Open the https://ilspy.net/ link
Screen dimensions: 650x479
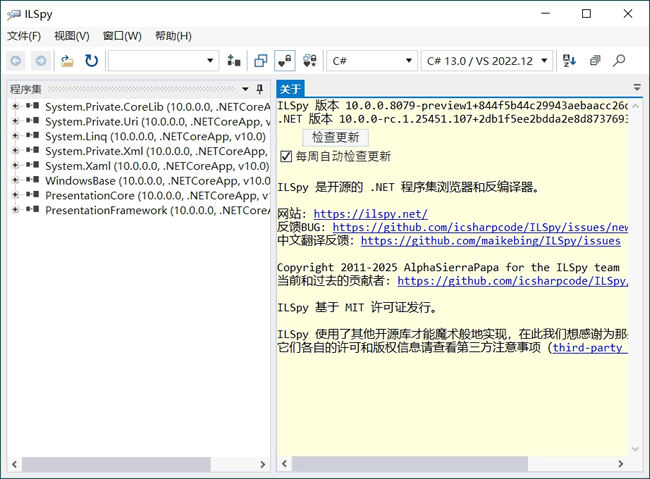click(370, 214)
